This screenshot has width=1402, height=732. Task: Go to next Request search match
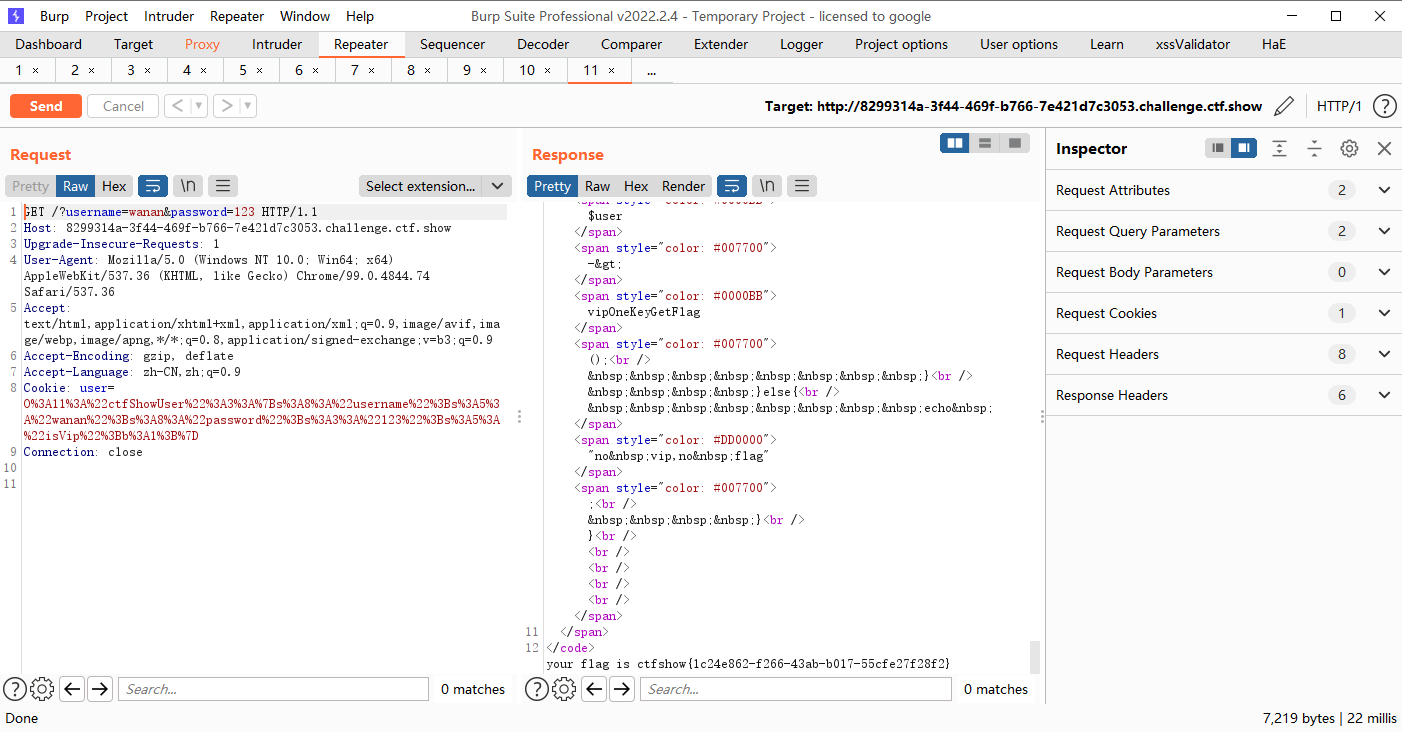[100, 688]
